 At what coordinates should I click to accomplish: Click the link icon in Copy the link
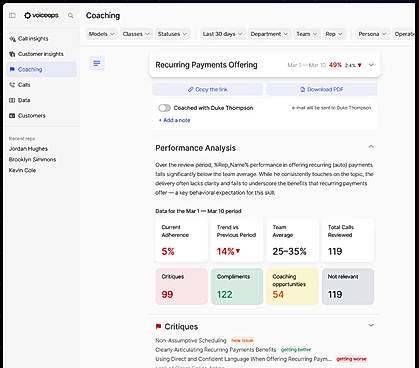(x=191, y=89)
